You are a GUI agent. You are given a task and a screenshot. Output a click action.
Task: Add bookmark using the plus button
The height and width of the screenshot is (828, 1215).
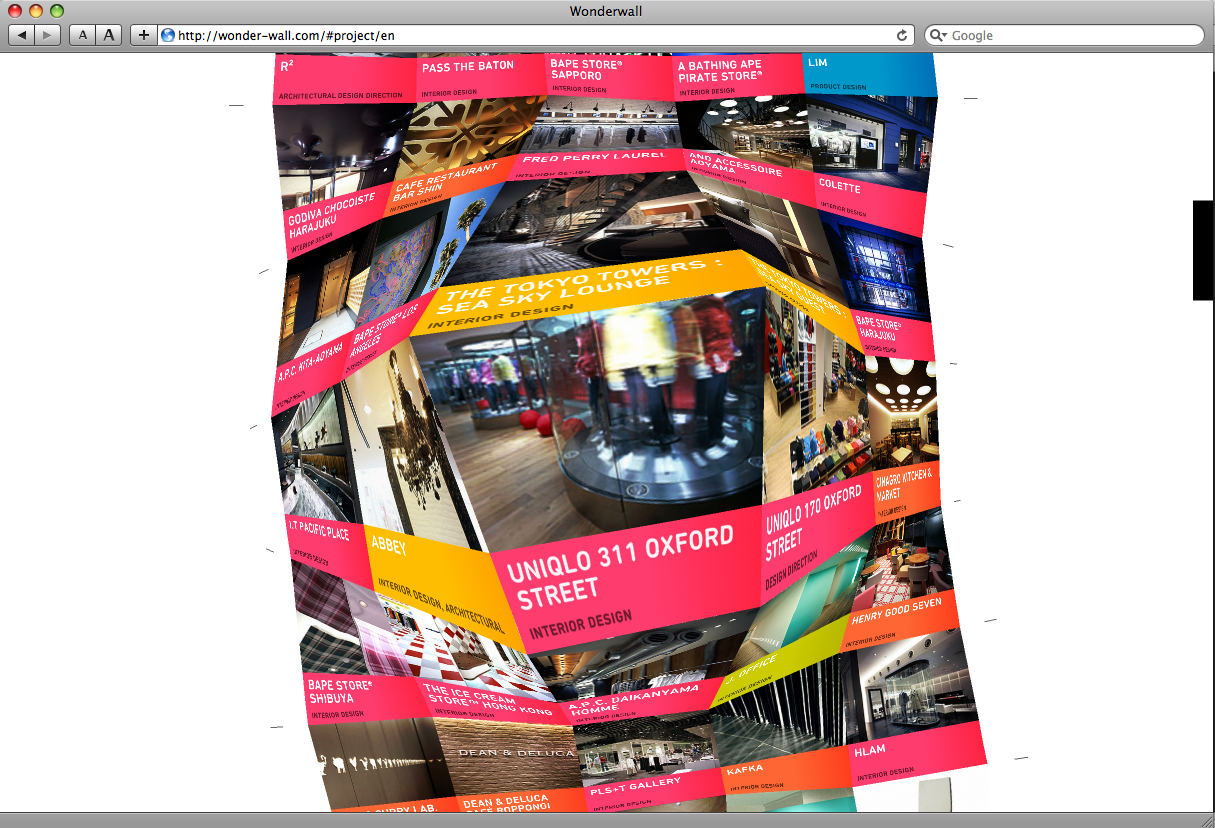click(144, 35)
